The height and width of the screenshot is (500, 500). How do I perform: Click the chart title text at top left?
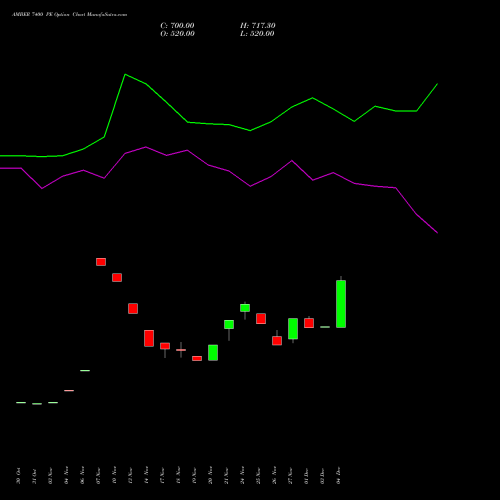[x=69, y=15]
